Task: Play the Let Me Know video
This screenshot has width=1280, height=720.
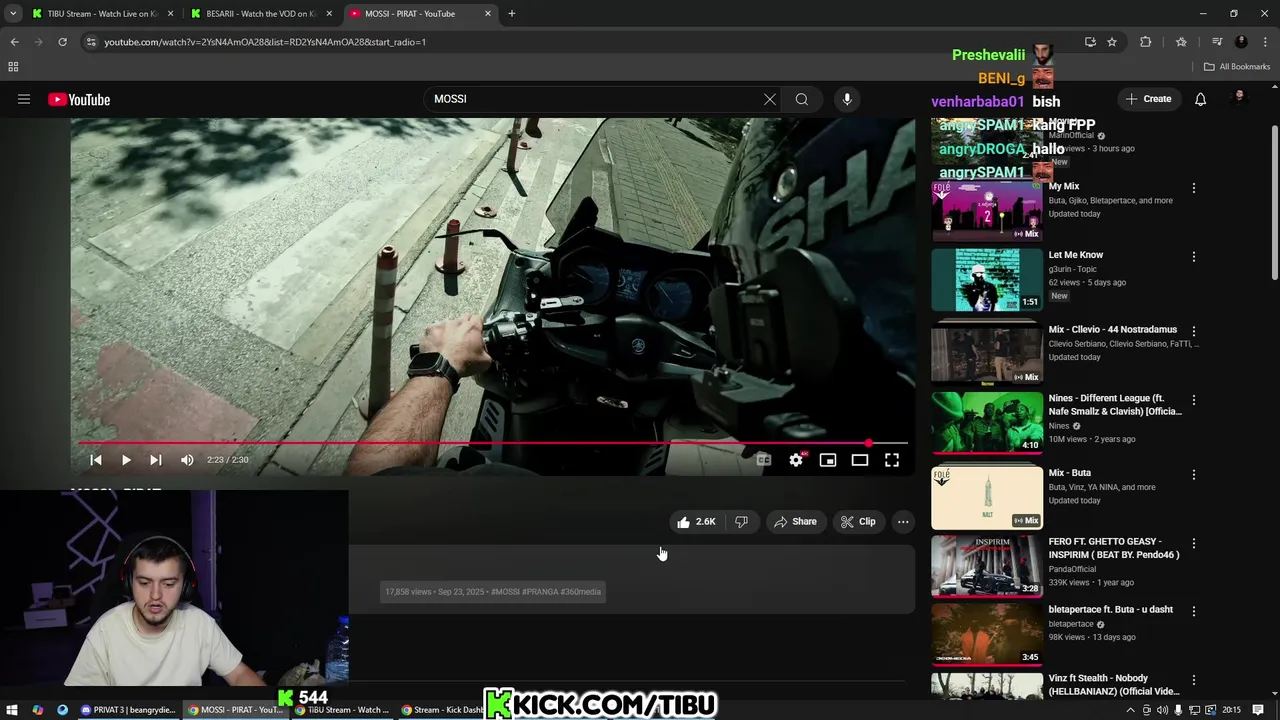Action: [987, 279]
